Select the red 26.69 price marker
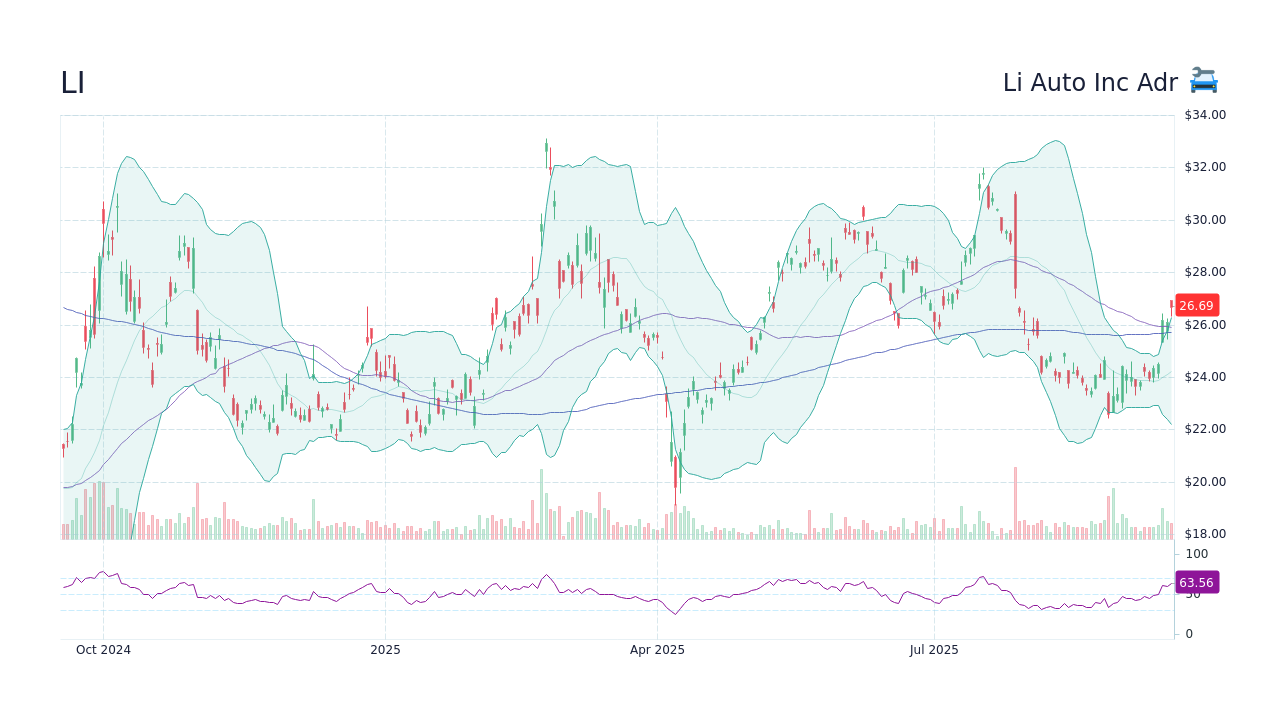The image size is (1280, 720). click(x=1196, y=306)
